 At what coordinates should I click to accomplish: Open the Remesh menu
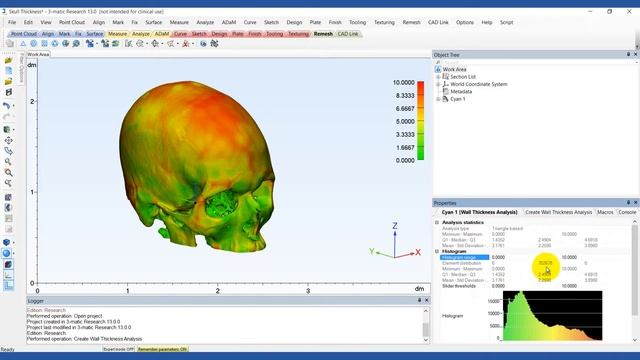411,22
